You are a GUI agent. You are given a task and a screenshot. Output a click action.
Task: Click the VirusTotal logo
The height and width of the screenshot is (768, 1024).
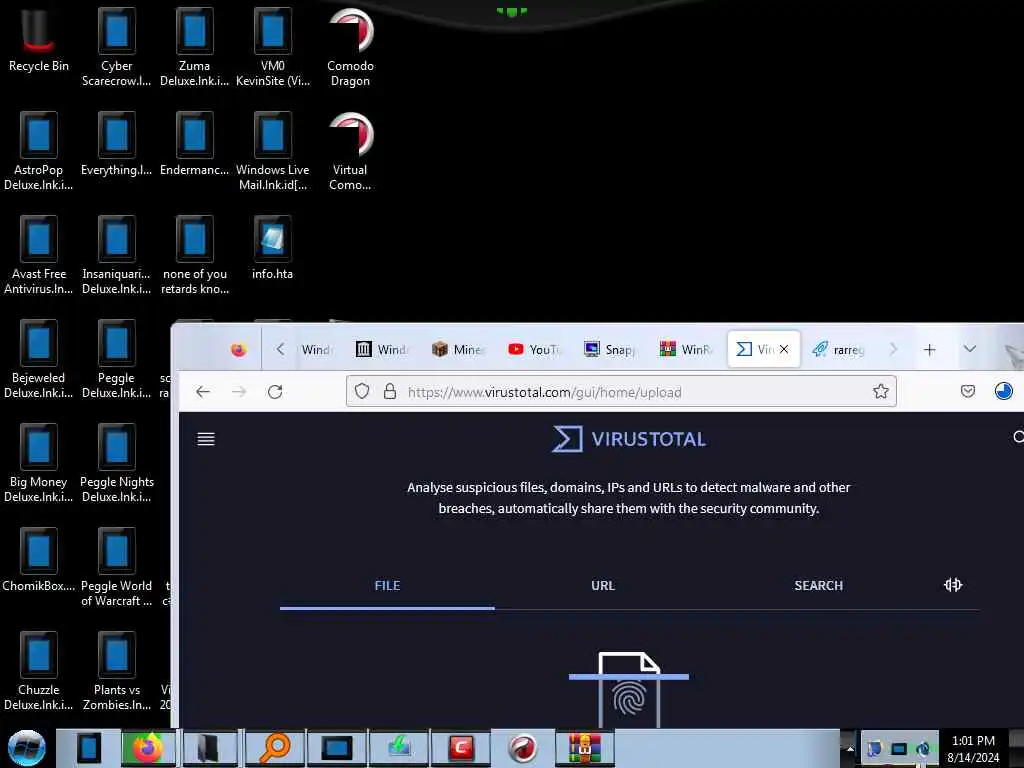pyautogui.click(x=629, y=439)
